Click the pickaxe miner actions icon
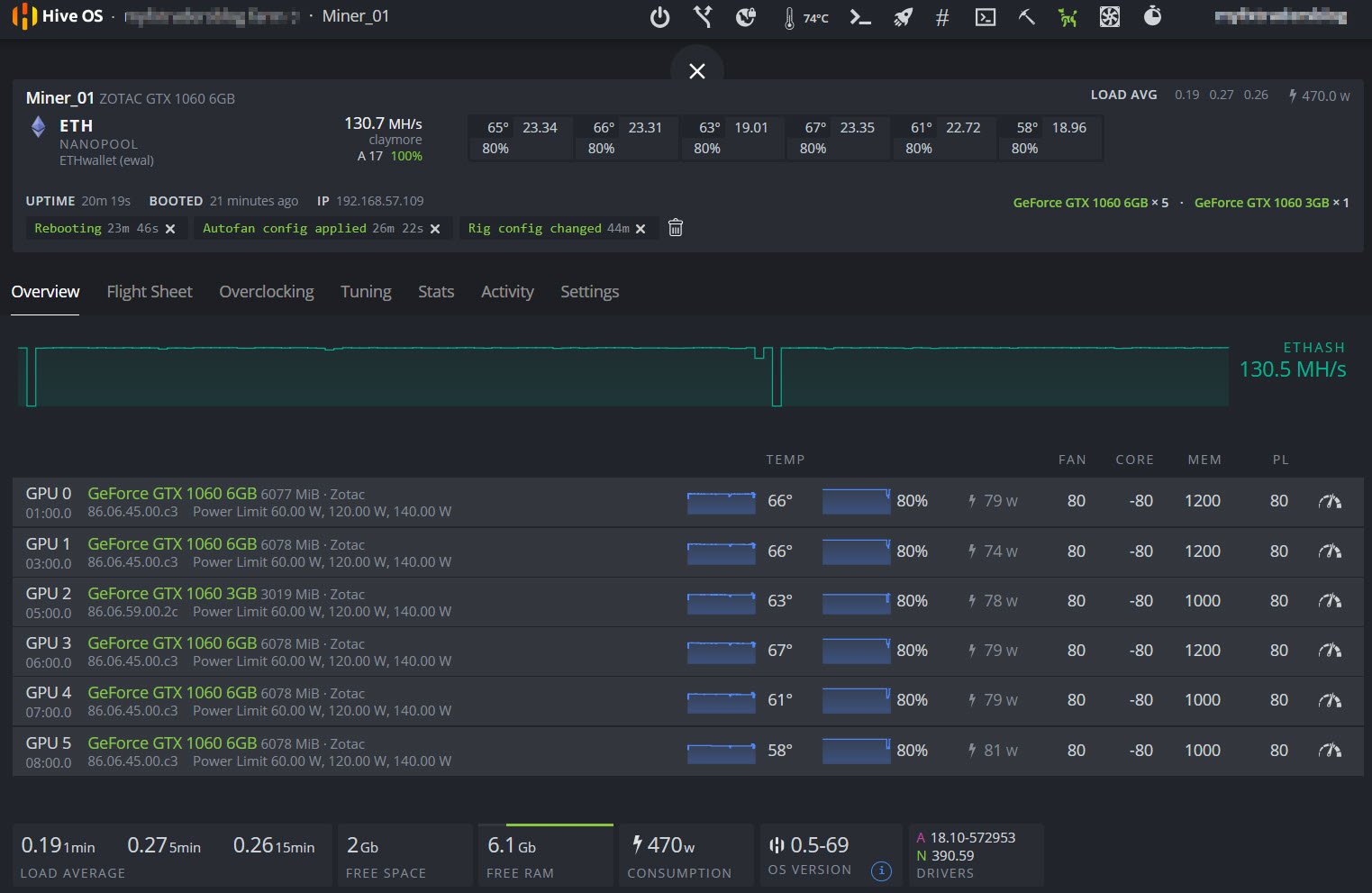 point(1026,16)
